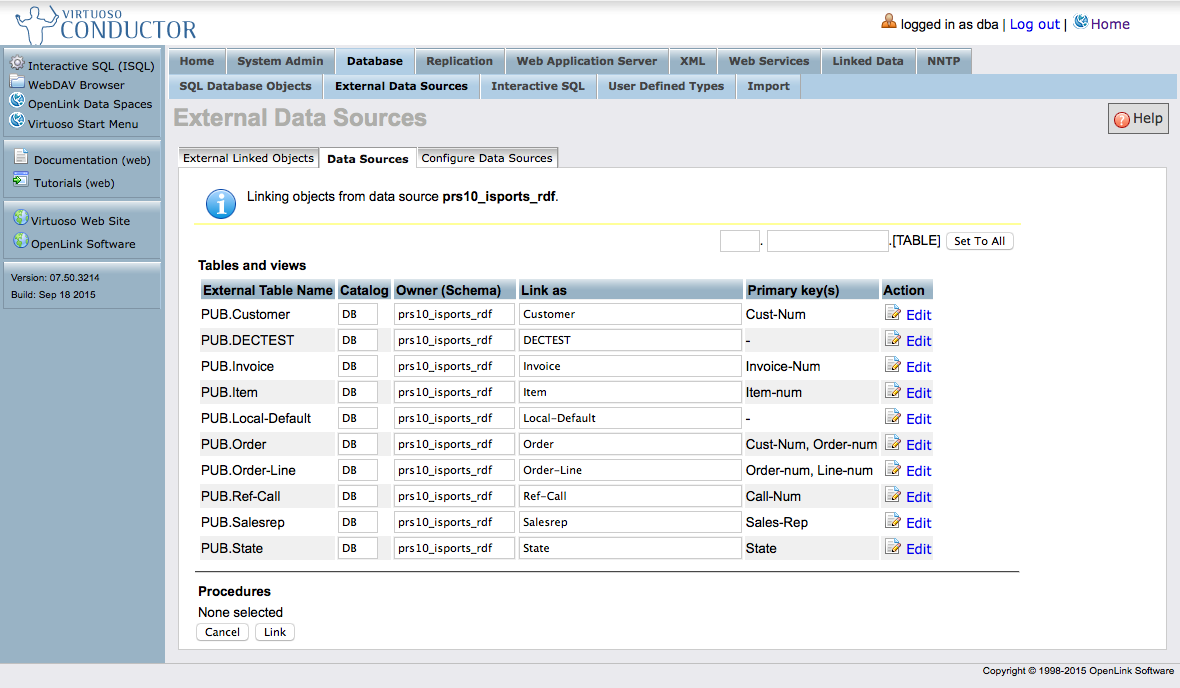Image resolution: width=1180 pixels, height=688 pixels.
Task: Click the edit icon for PUB.Customer row
Action: click(x=893, y=313)
